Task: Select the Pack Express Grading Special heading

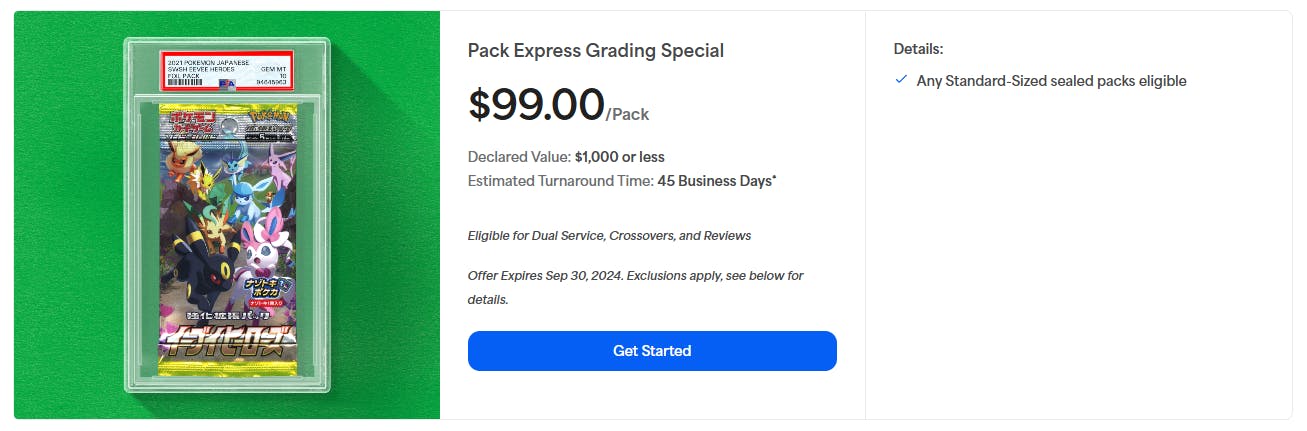Action: pos(595,50)
